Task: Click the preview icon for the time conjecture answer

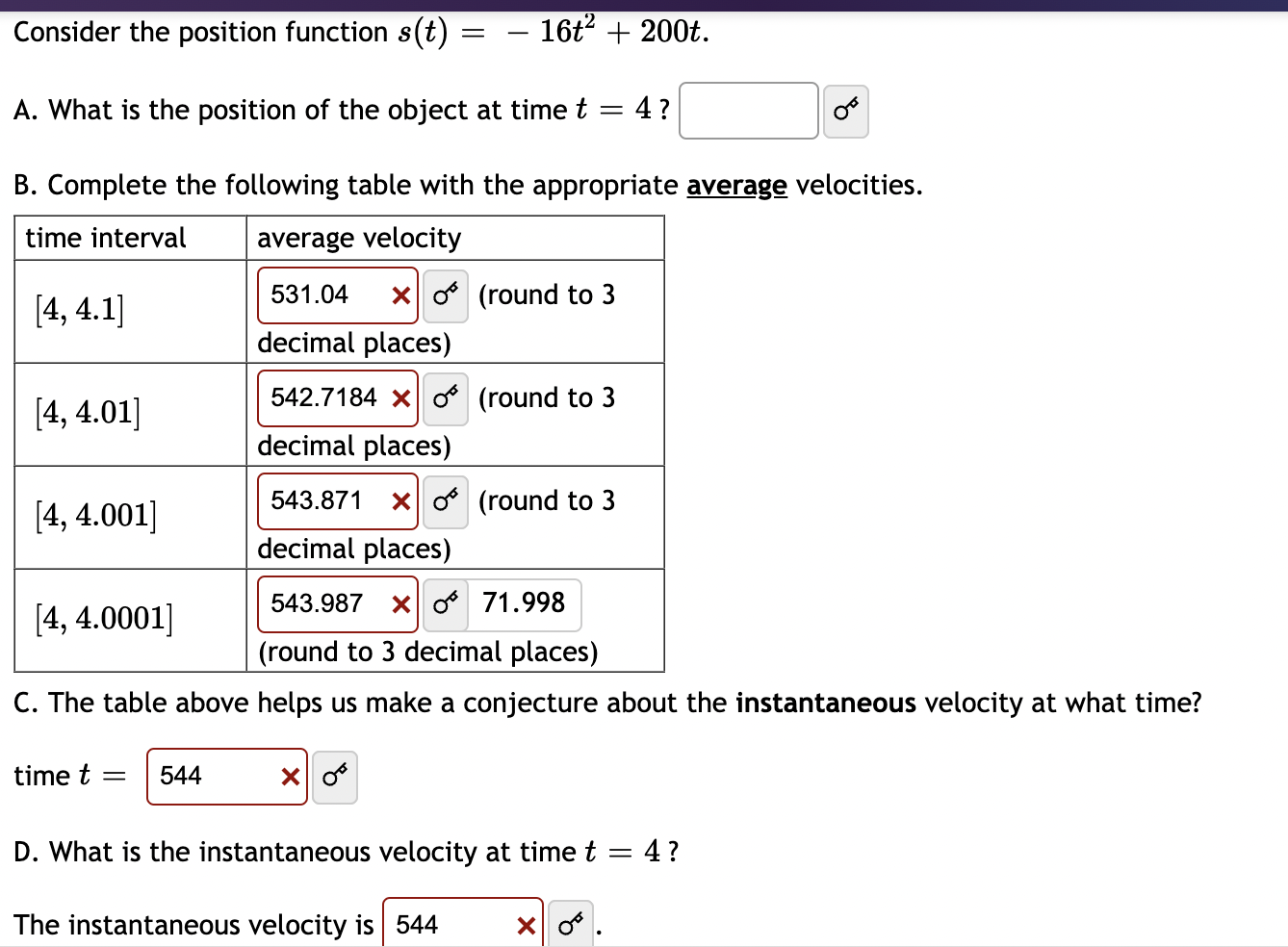Action: pyautogui.click(x=334, y=777)
